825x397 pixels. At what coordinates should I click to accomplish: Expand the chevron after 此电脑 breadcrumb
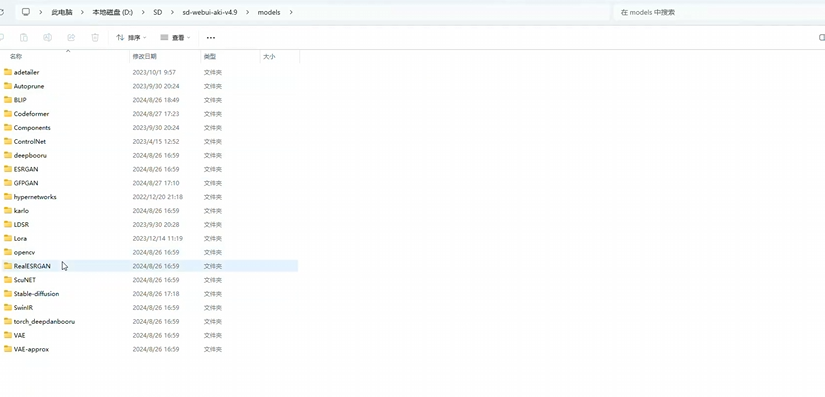[x=82, y=12]
